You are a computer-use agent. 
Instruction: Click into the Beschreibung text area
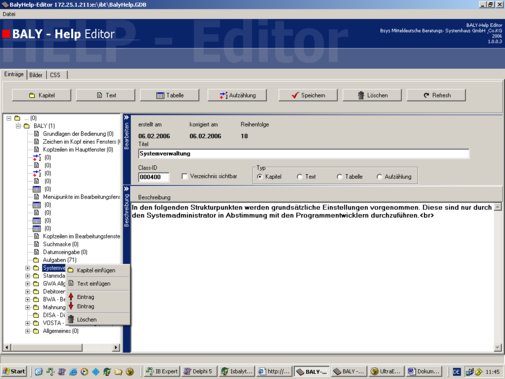coord(312,277)
